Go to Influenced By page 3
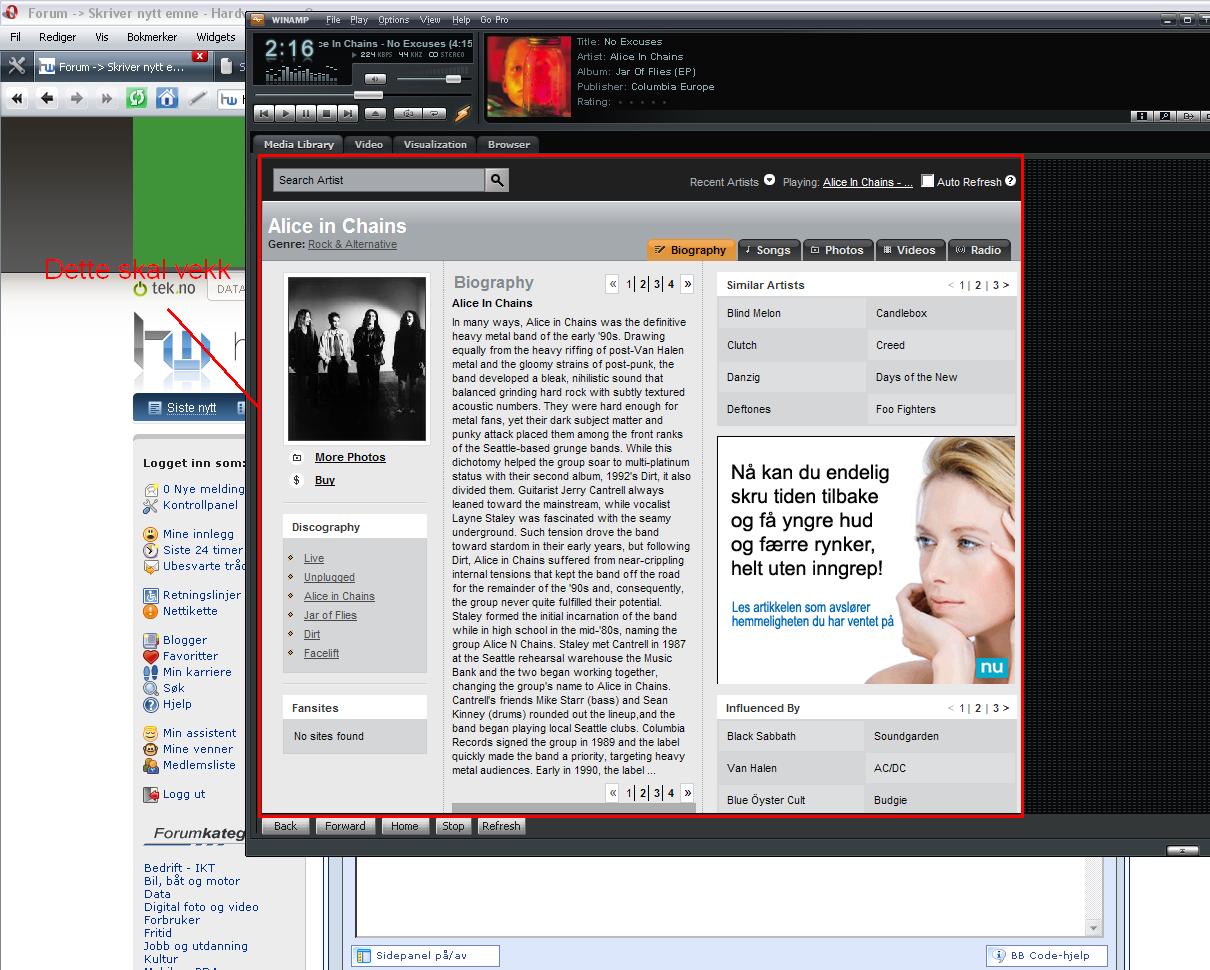Screen dimensions: 1210x970 tap(995, 708)
